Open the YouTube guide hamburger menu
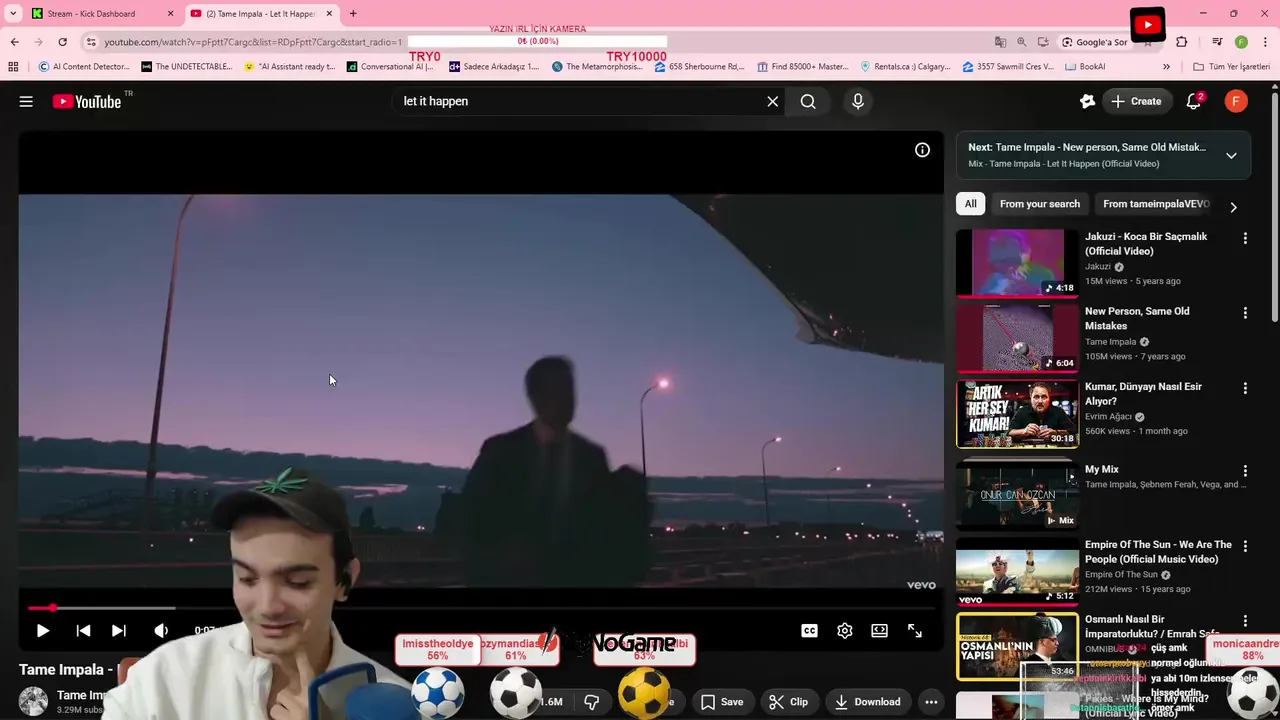 (x=26, y=101)
